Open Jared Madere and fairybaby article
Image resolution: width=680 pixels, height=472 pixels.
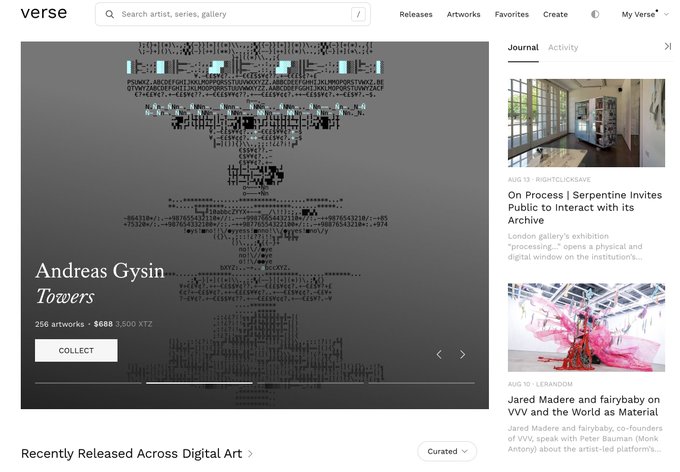(584, 406)
